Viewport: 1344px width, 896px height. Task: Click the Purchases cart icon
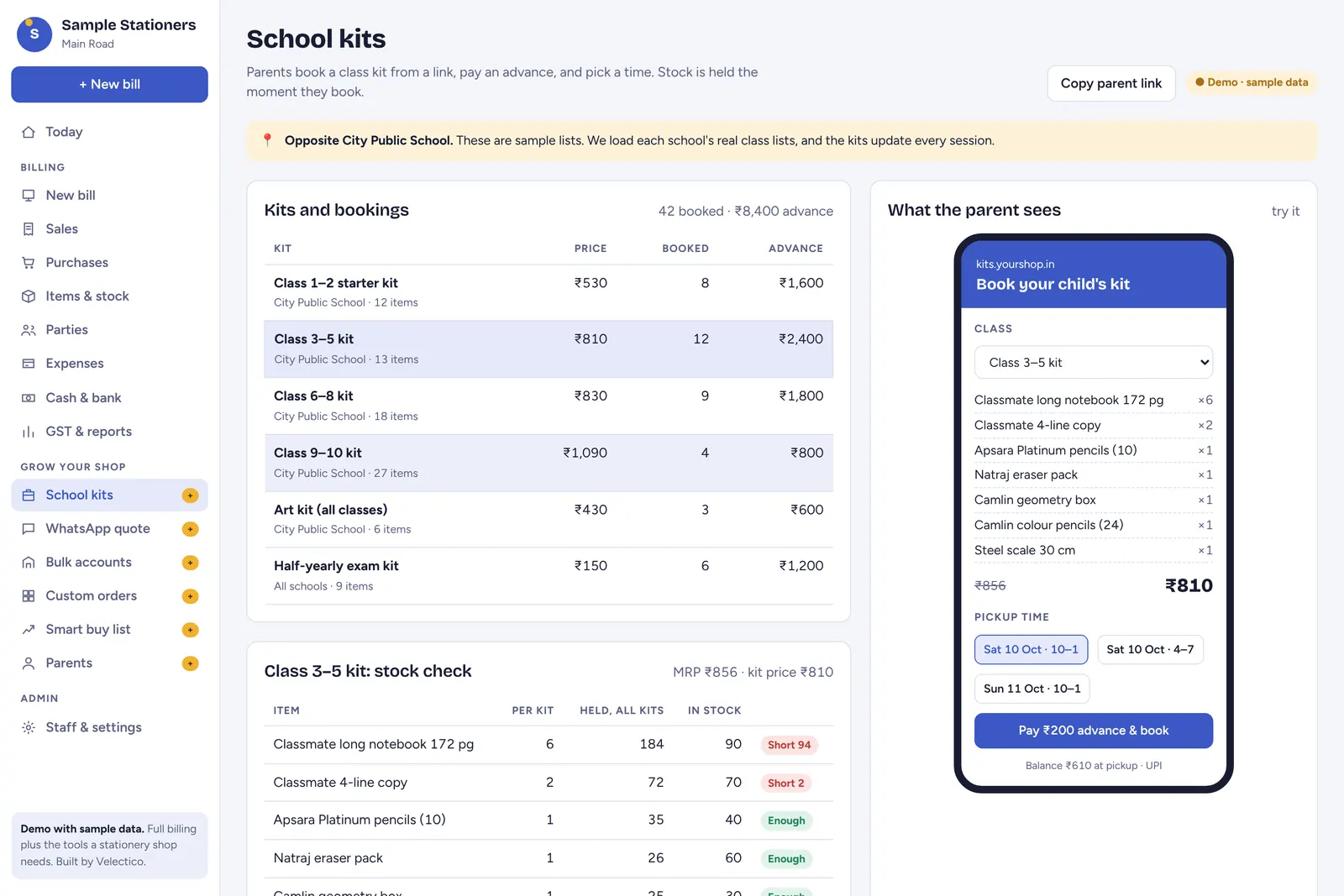tap(29, 263)
